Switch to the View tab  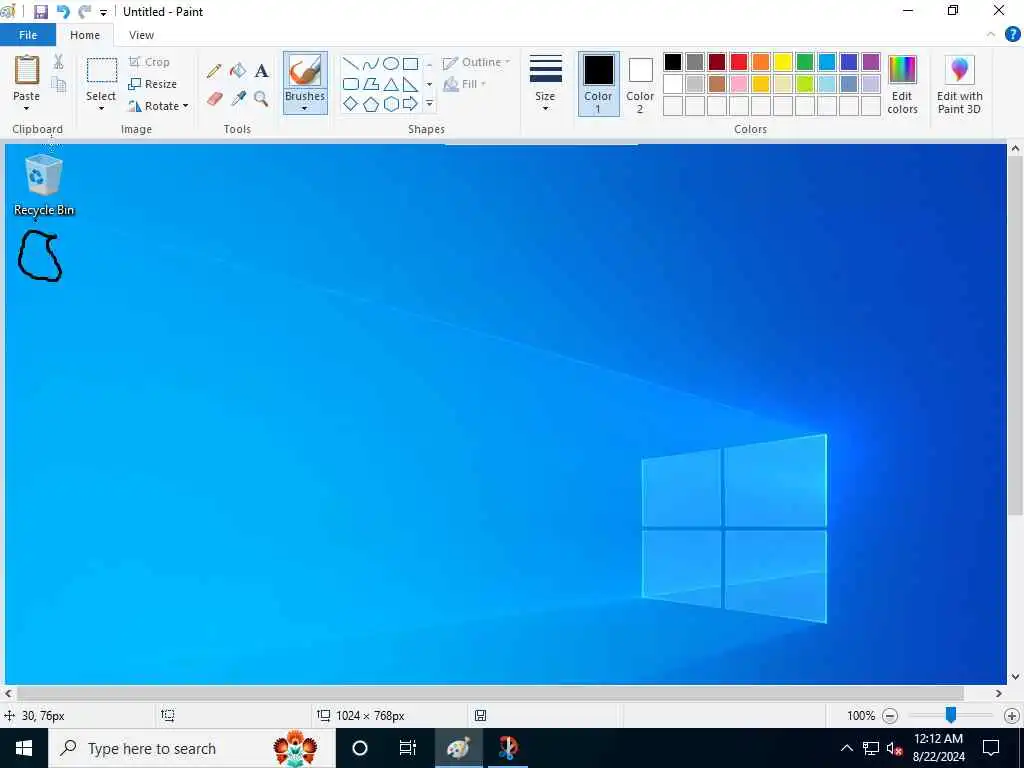(141, 35)
